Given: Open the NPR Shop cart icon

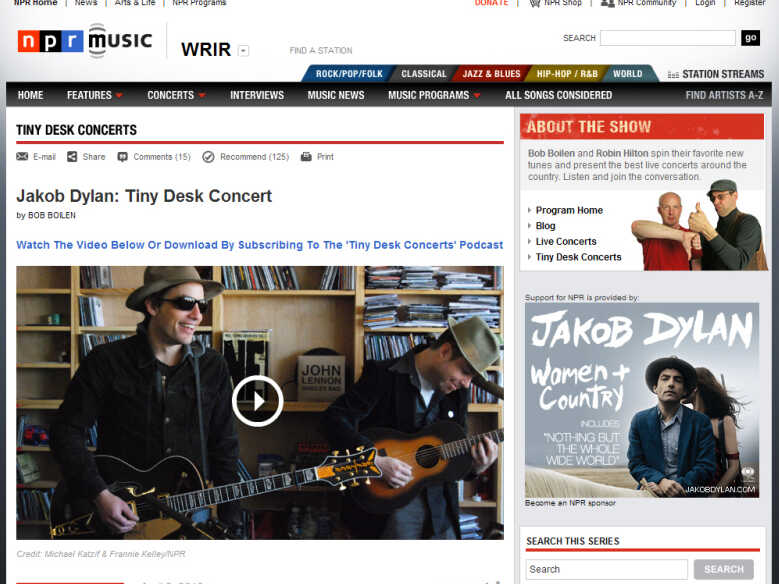Looking at the screenshot, I should point(535,3).
